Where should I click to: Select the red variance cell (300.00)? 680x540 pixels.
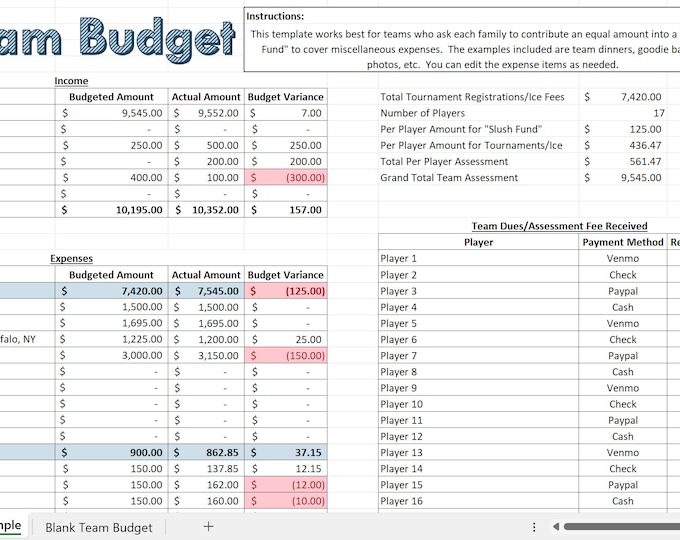pos(286,177)
